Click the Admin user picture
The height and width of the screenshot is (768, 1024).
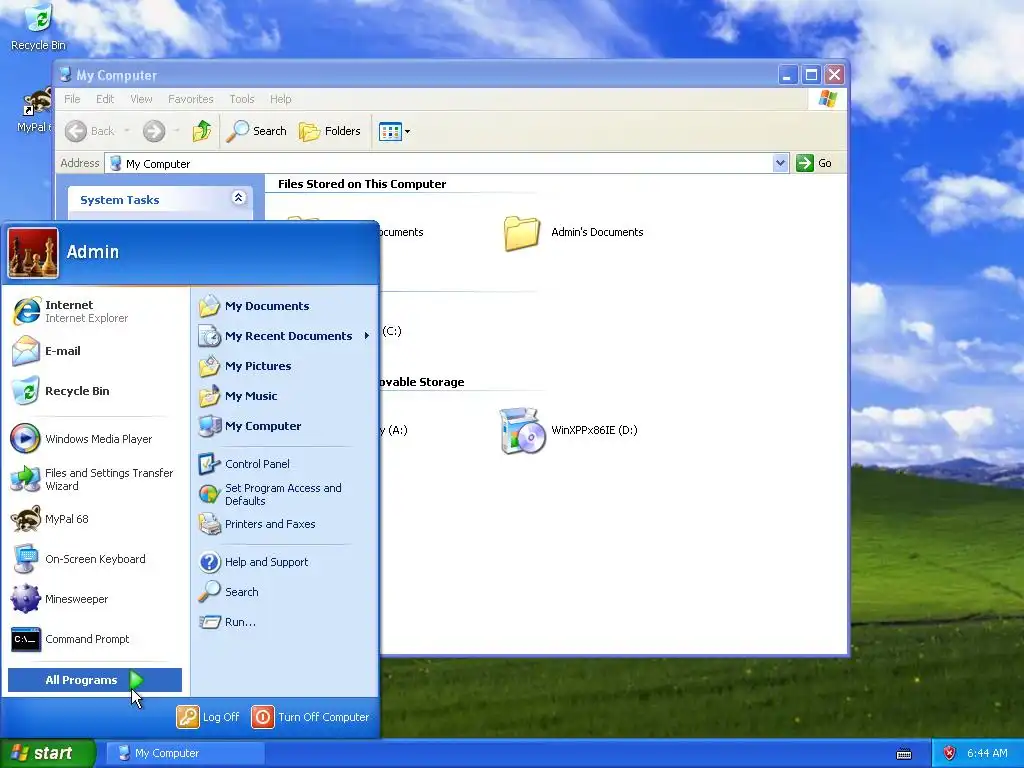33,253
